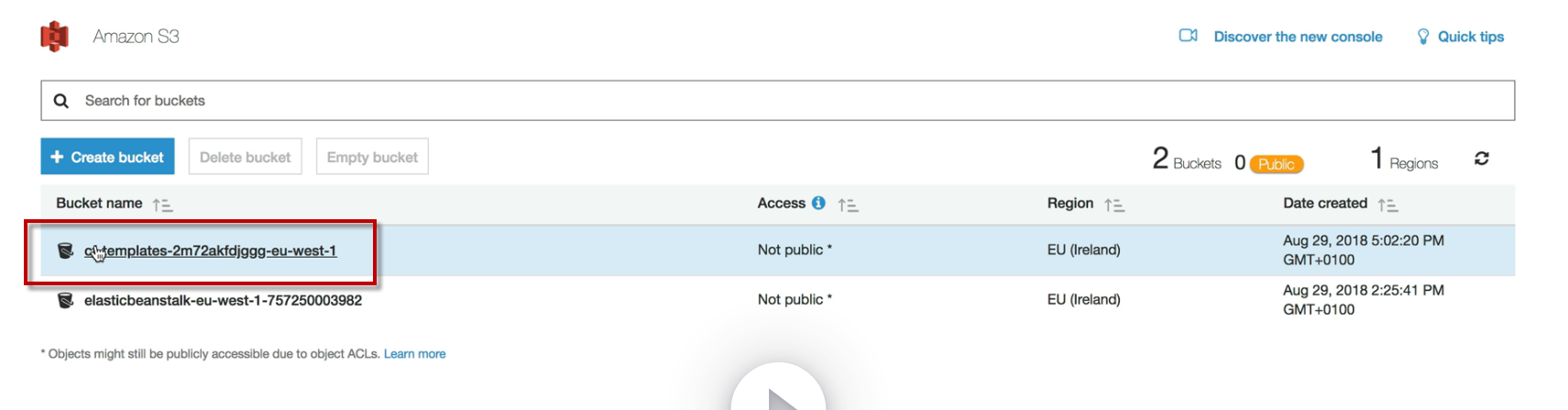Sort by Bucket name column

162,205
